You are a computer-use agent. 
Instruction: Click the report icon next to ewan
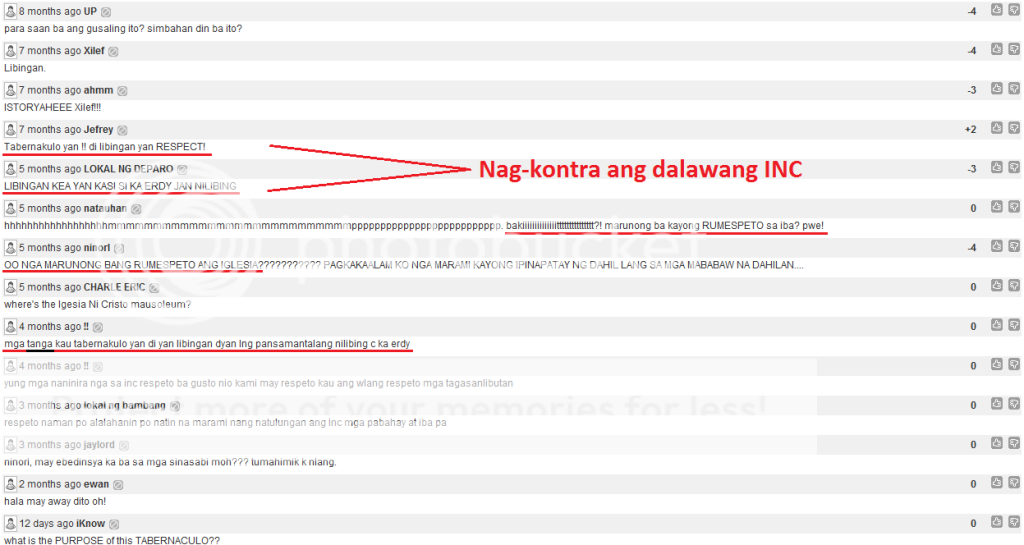[118, 484]
